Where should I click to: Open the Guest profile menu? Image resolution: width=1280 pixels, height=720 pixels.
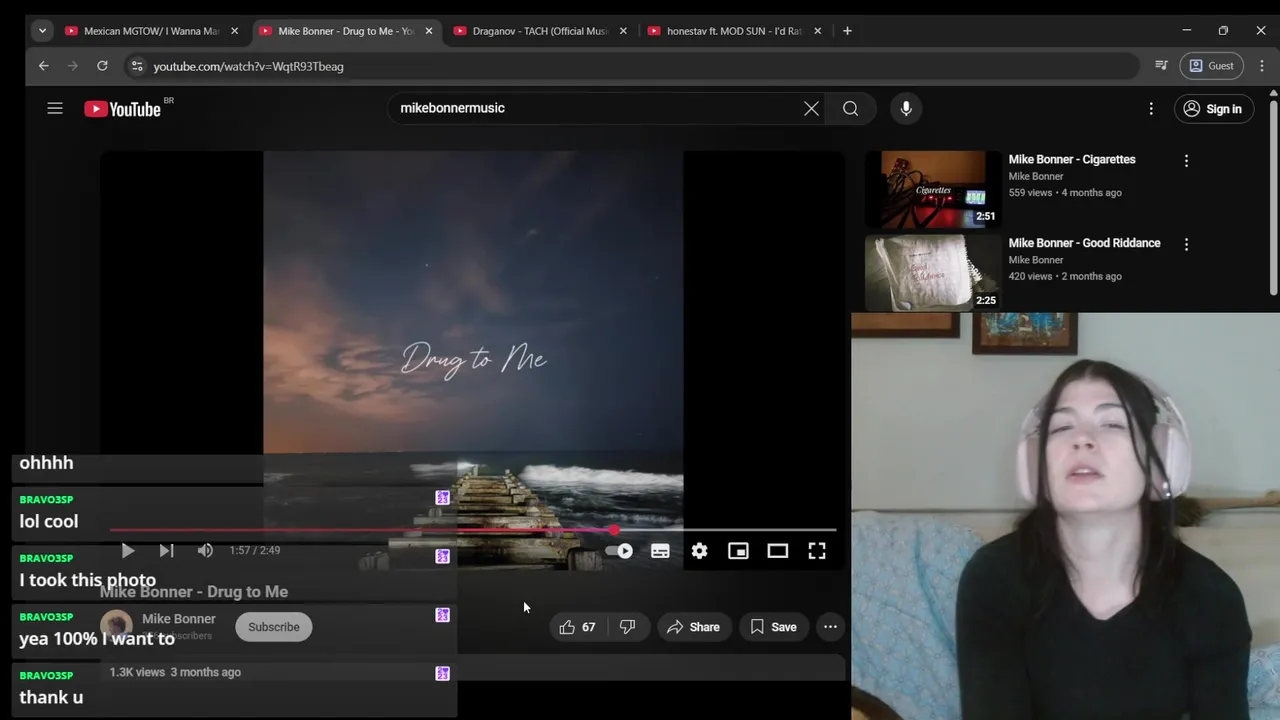[x=1211, y=66]
